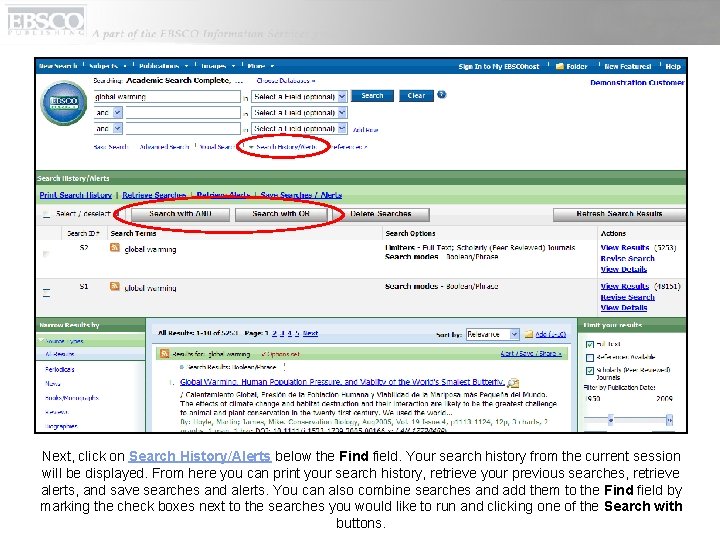720x540 pixels.
Task: Open the More menu
Action: tap(260, 66)
